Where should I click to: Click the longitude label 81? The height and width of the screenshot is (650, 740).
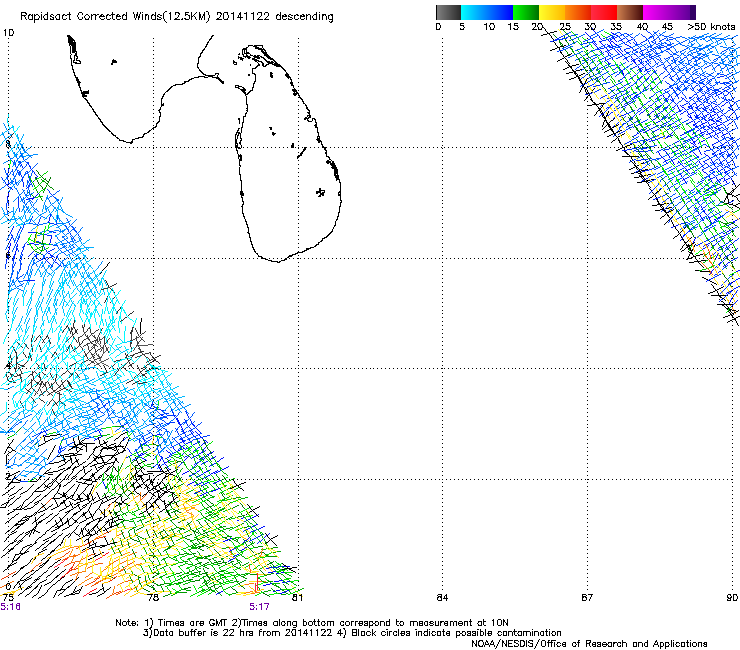pos(297,598)
